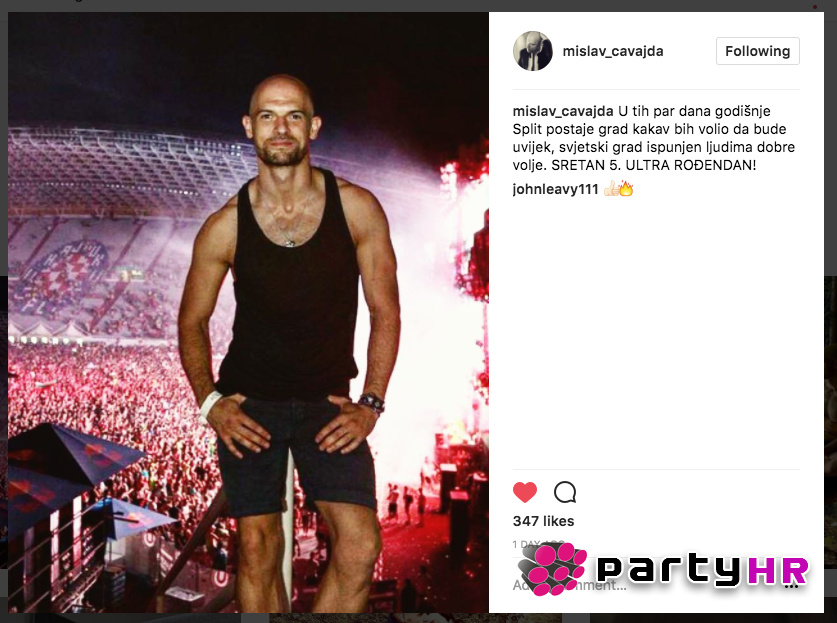Open mislav_cavajda username in the caption
Screen dimensions: 837x623
point(563,111)
